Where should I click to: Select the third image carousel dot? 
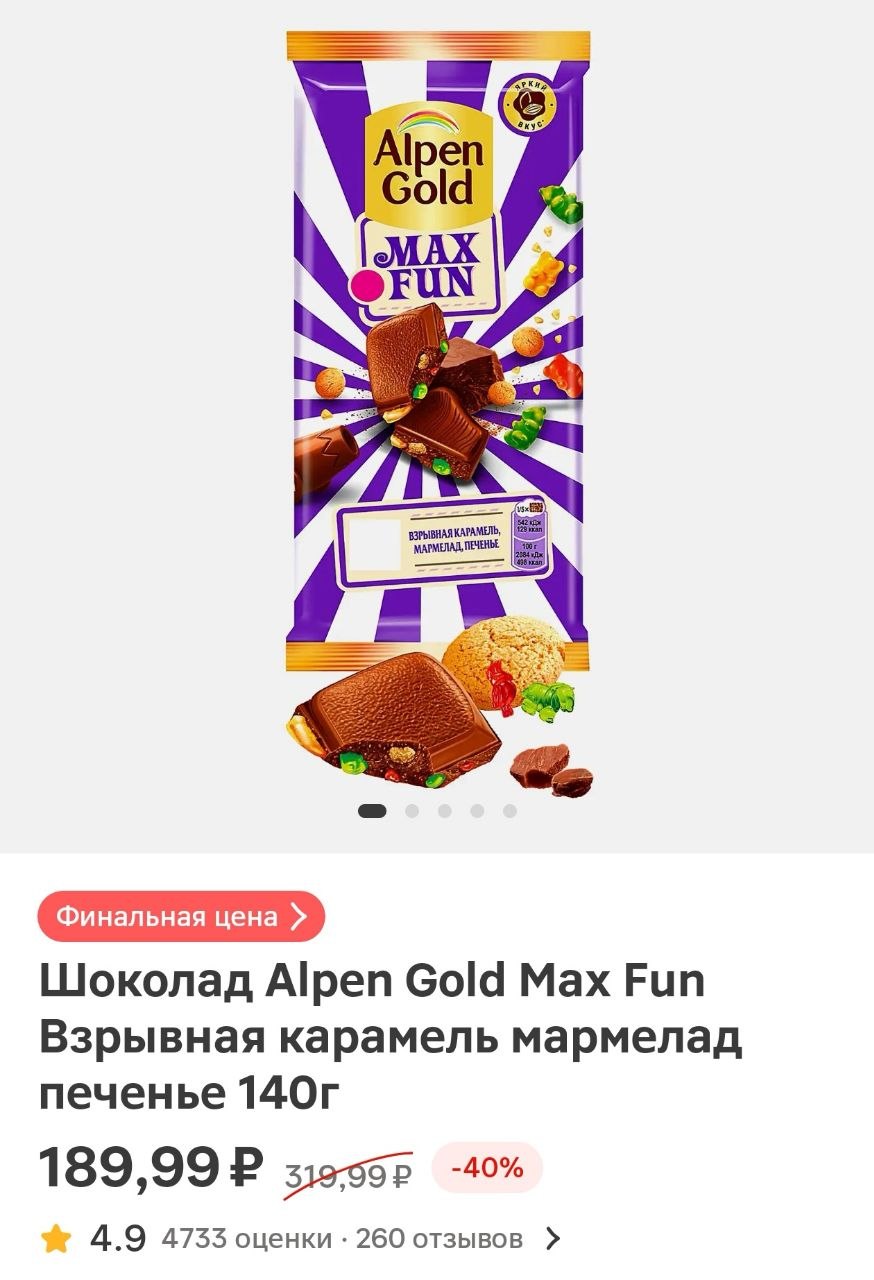coord(445,811)
